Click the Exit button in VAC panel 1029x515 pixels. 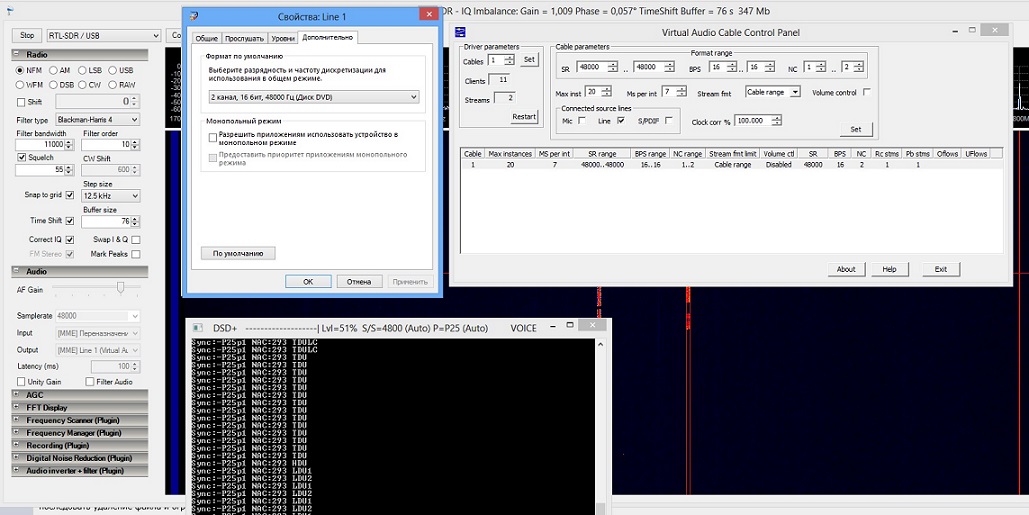point(940,269)
